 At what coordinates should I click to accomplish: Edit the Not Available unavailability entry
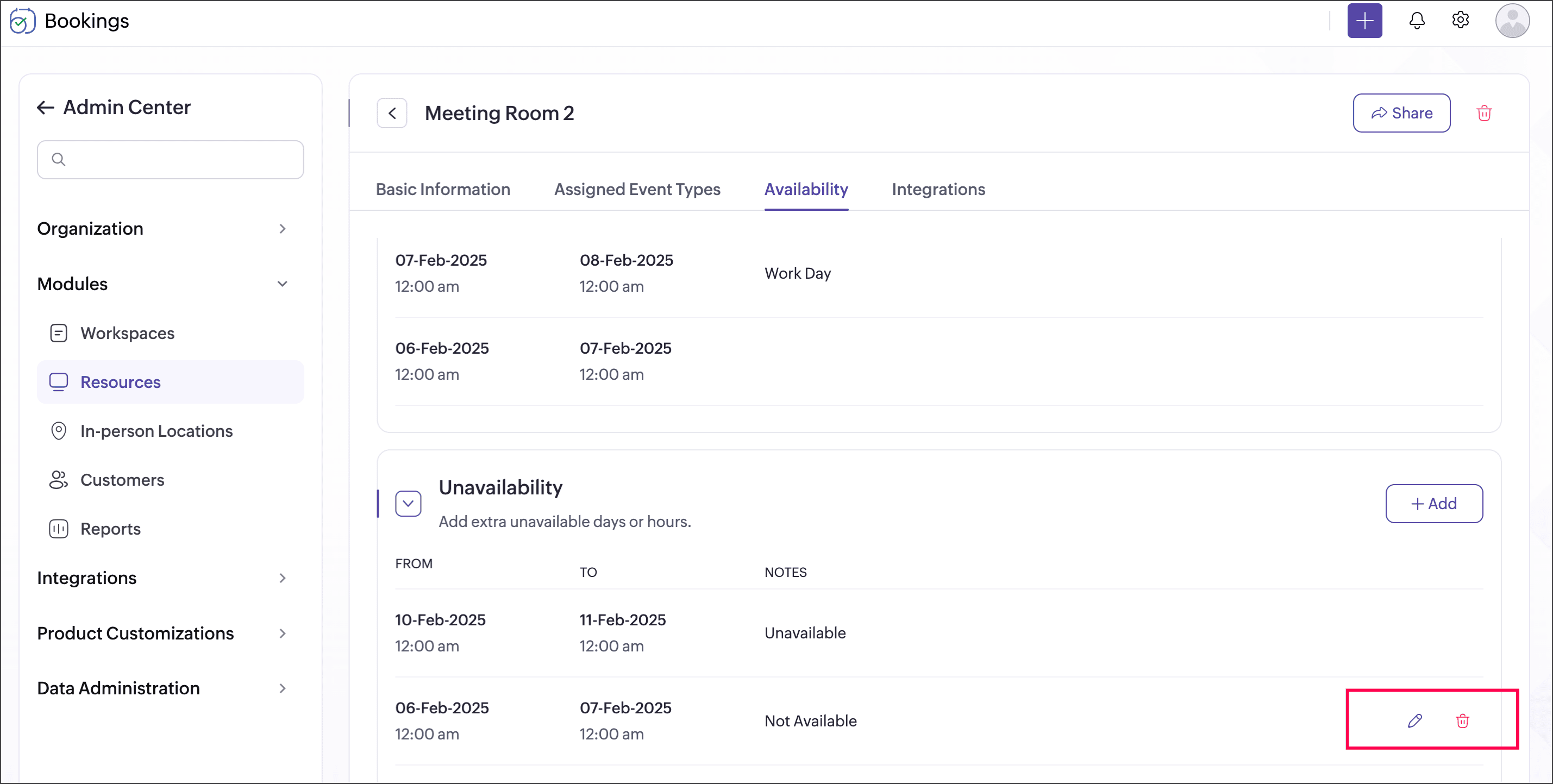coord(1414,721)
